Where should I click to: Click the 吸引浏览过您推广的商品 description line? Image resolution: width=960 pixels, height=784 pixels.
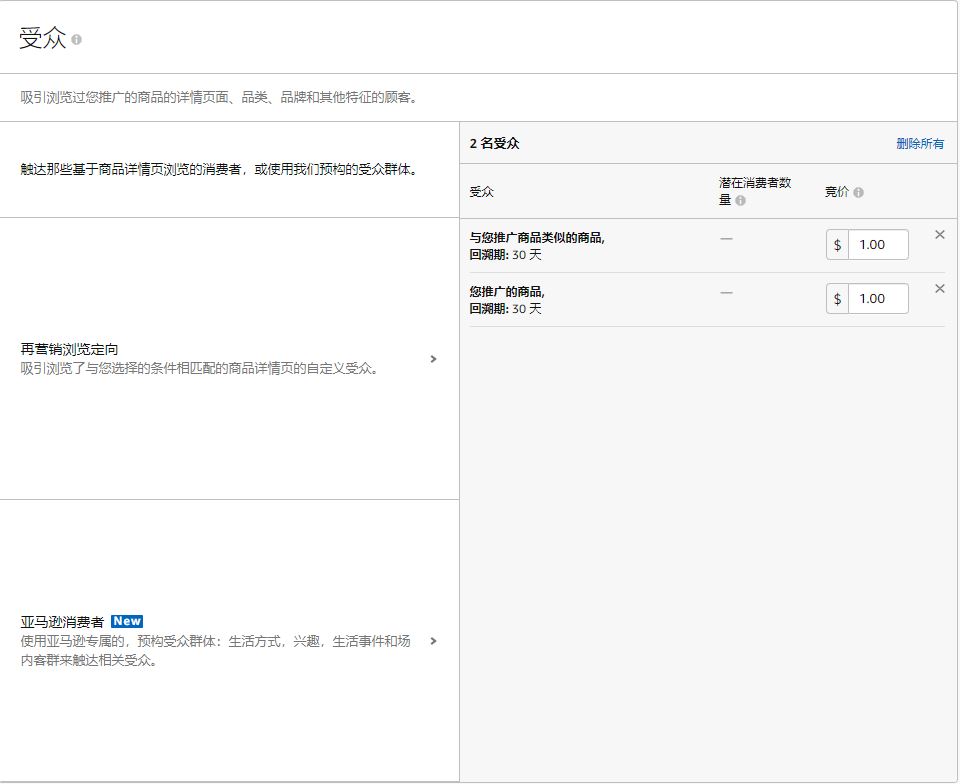(x=220, y=97)
